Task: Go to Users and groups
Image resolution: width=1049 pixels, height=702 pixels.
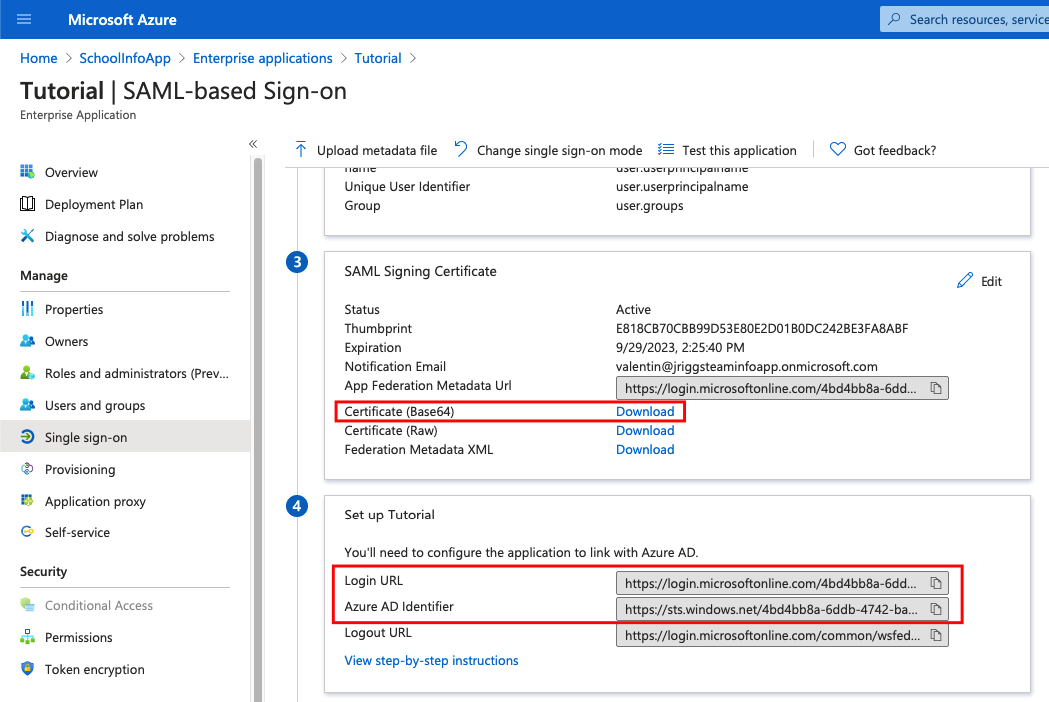Action: [x=95, y=405]
